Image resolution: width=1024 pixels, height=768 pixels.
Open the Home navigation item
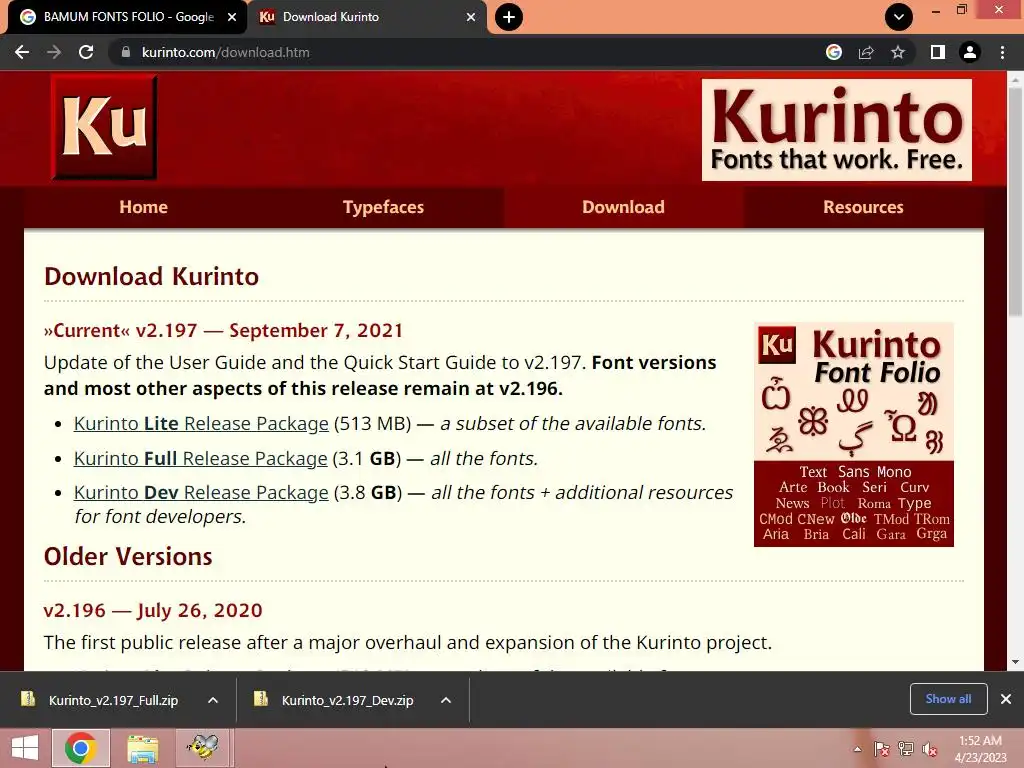pyautogui.click(x=144, y=207)
